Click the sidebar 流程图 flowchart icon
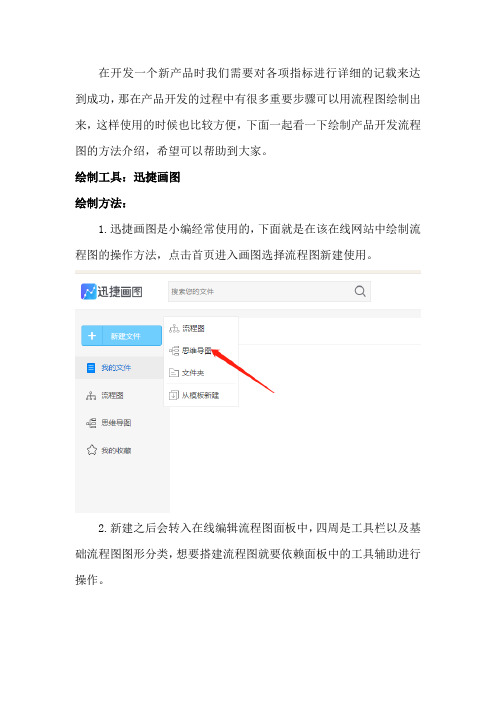 click(x=91, y=395)
